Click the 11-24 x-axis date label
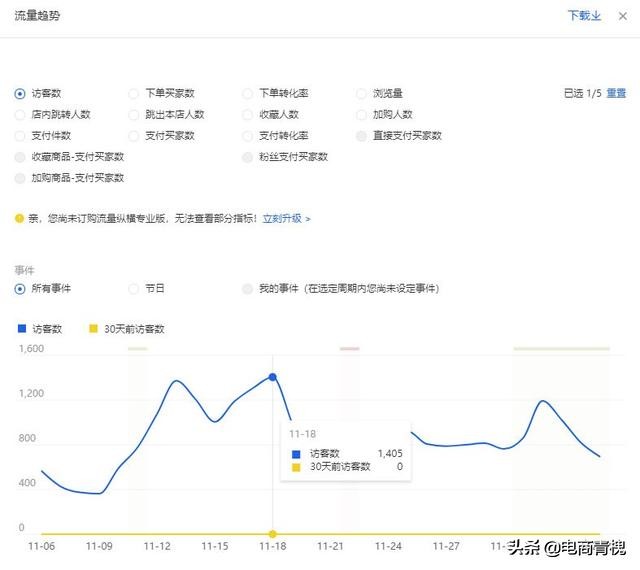This screenshot has height=570, width=640. click(388, 546)
